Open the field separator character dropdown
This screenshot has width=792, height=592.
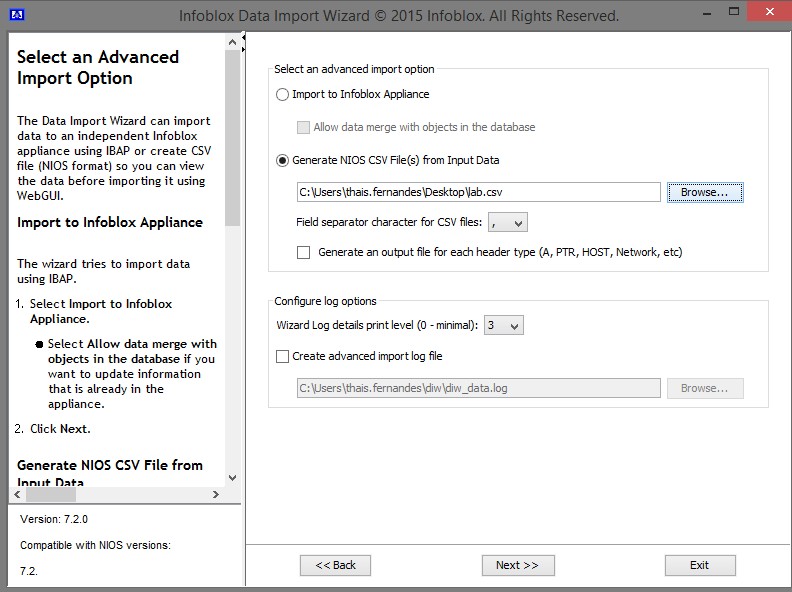point(508,223)
